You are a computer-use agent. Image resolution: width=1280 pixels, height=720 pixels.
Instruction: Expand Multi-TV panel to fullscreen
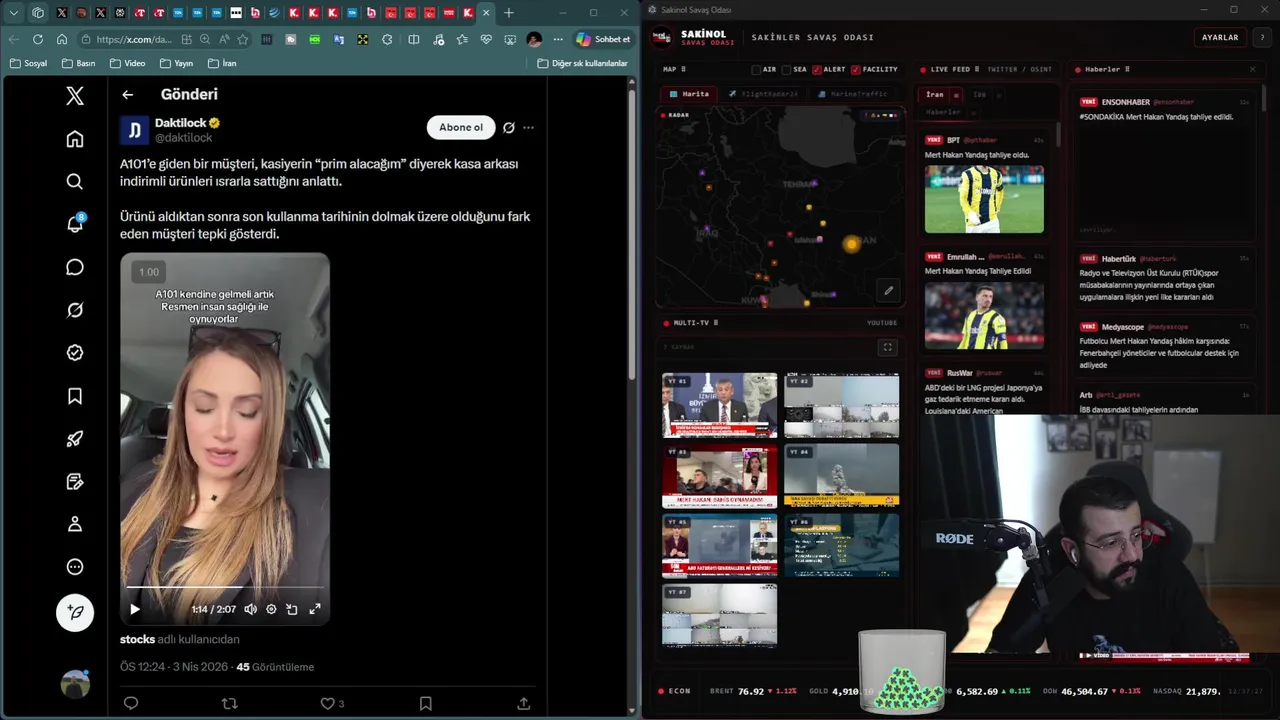[x=887, y=347]
